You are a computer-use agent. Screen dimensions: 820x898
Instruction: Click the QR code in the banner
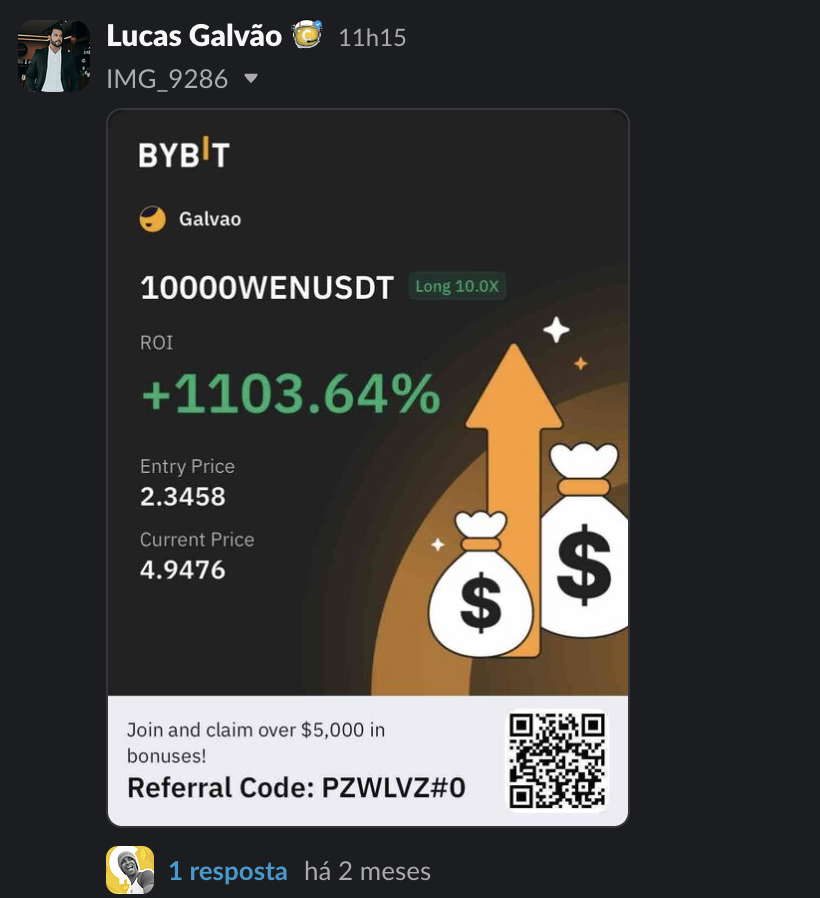(557, 760)
